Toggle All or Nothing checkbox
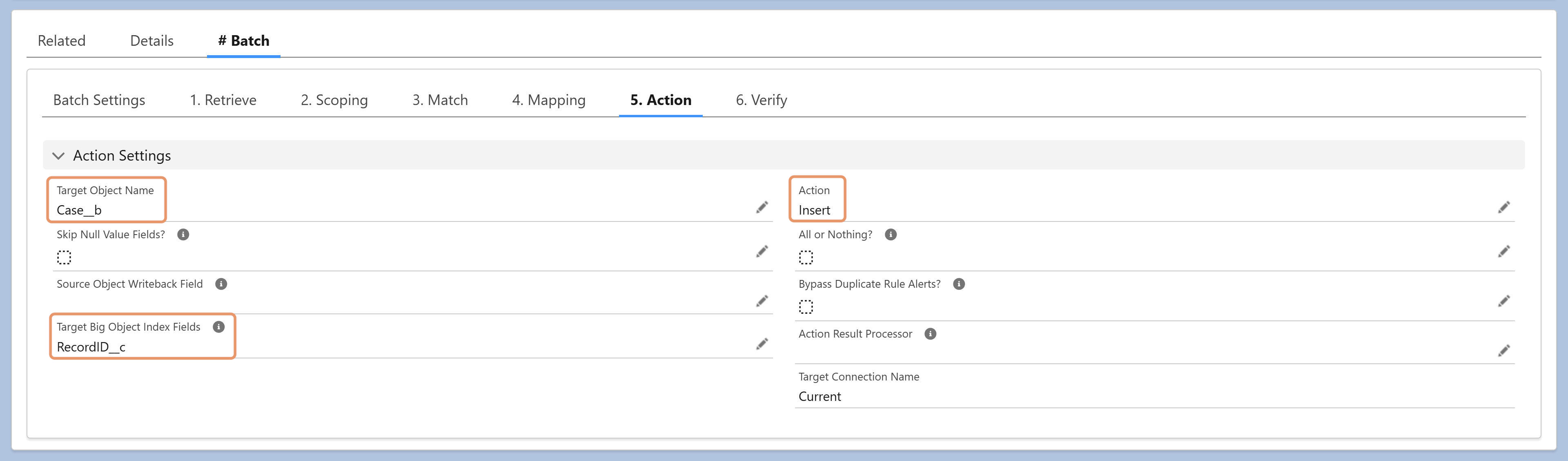1568x461 pixels. tap(806, 257)
